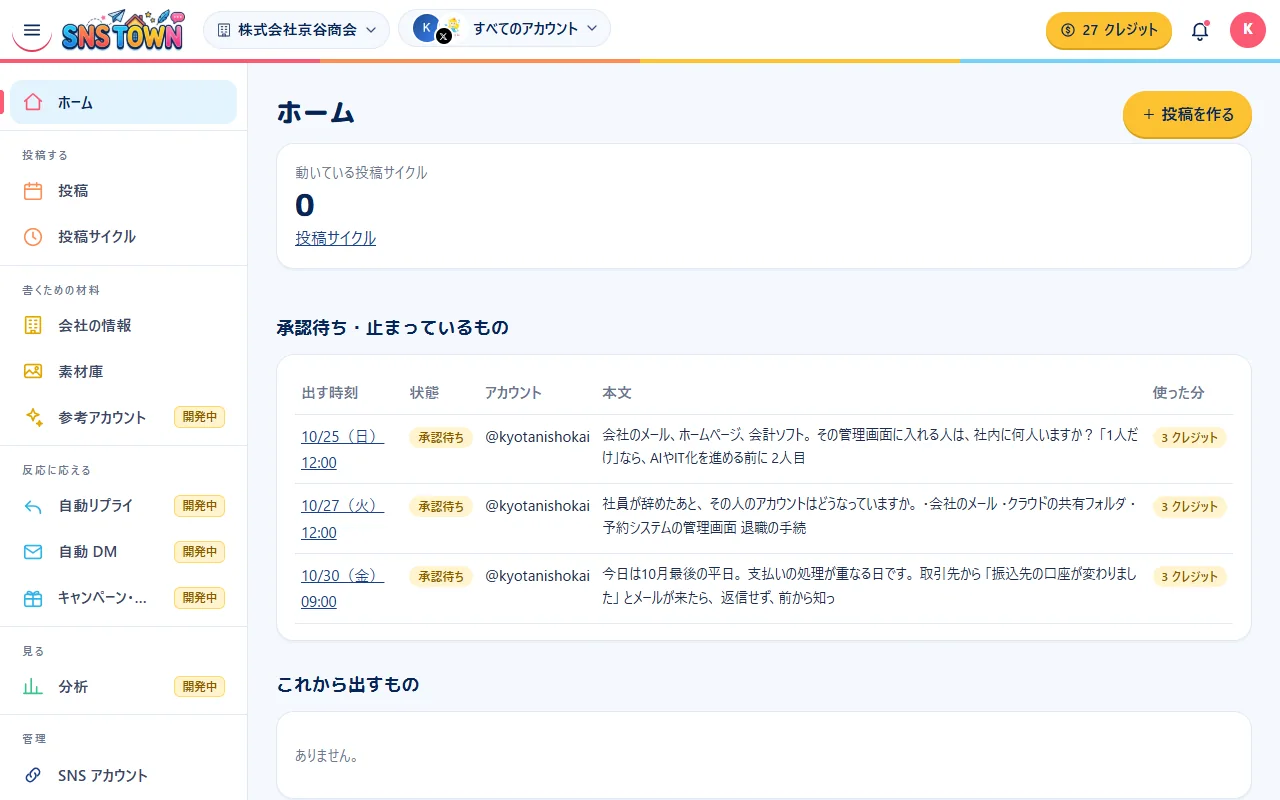Click the coin icon in credit badge
The height and width of the screenshot is (800, 1280).
1067,30
